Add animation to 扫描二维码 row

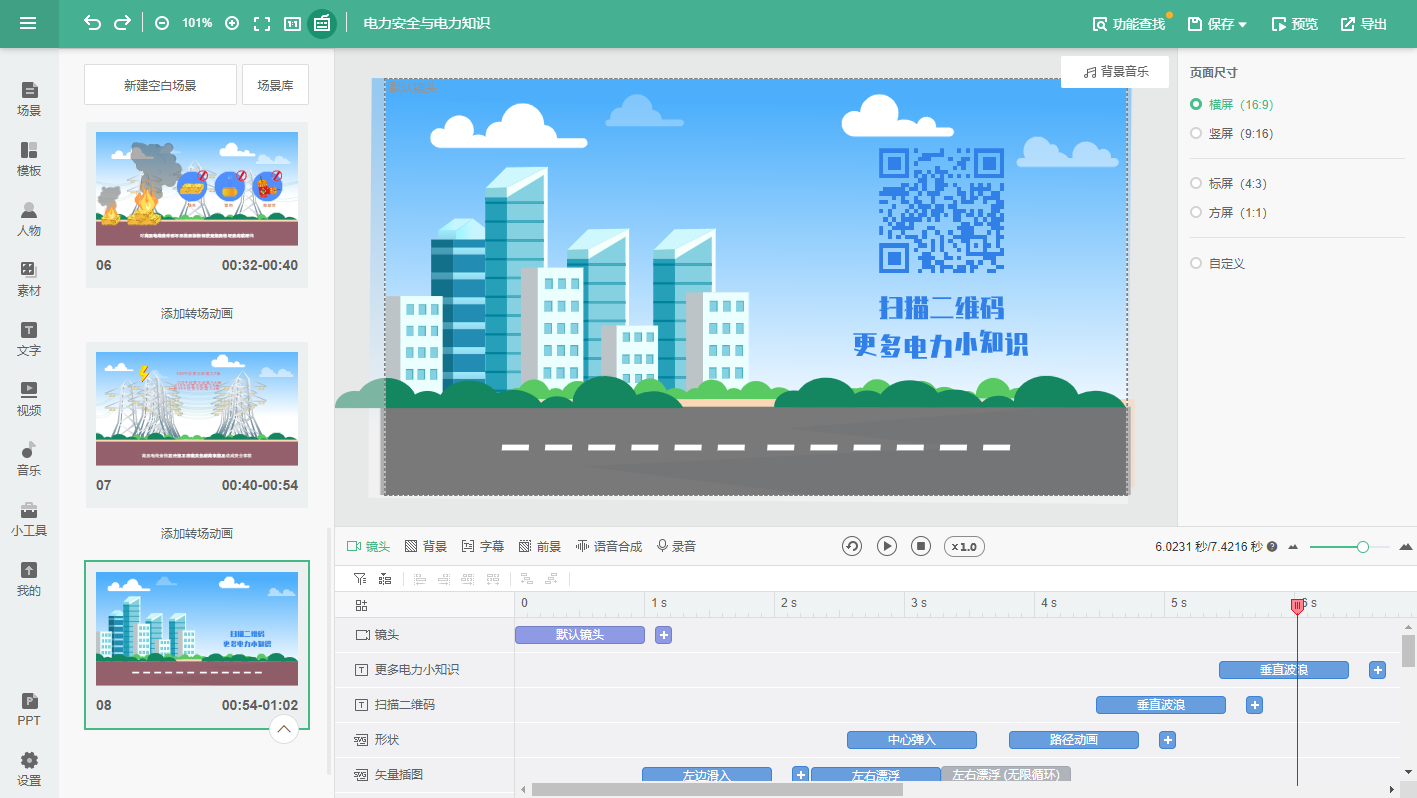[x=1254, y=705]
